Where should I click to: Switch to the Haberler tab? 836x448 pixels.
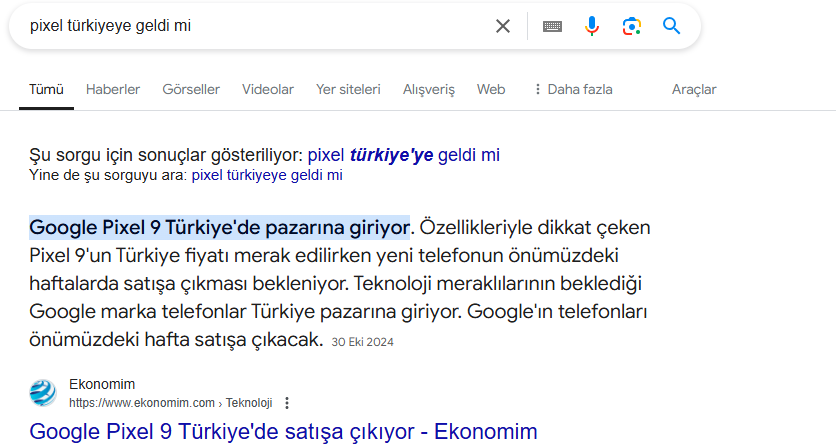click(x=113, y=89)
